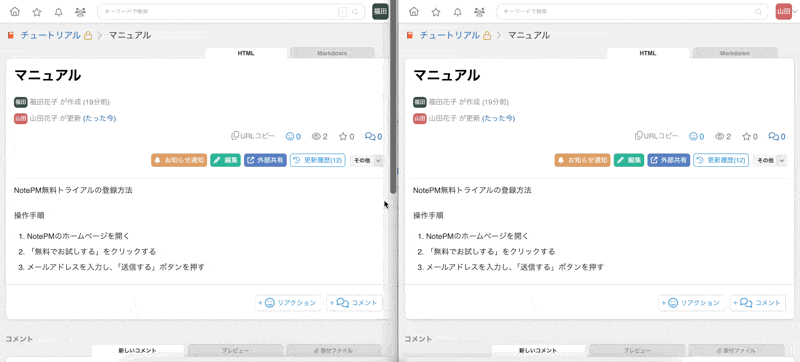Click magnifier search icon in left window
The height and width of the screenshot is (362, 800).
point(356,11)
